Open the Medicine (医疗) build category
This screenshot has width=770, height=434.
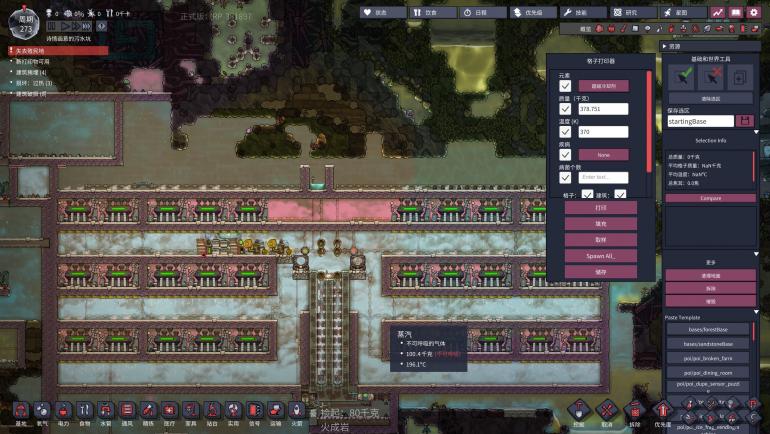coord(169,411)
